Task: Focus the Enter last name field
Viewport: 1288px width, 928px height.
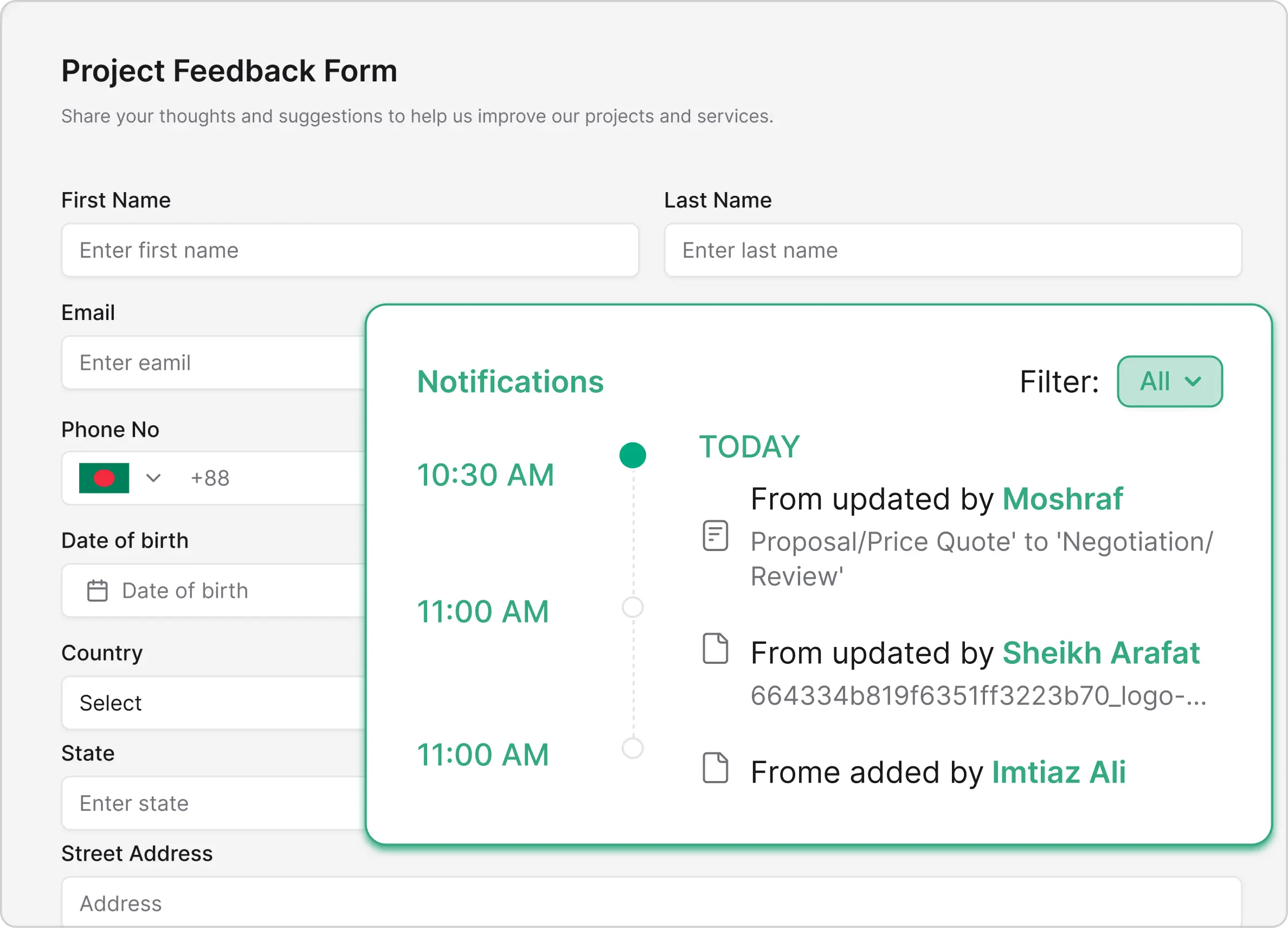Action: point(952,250)
